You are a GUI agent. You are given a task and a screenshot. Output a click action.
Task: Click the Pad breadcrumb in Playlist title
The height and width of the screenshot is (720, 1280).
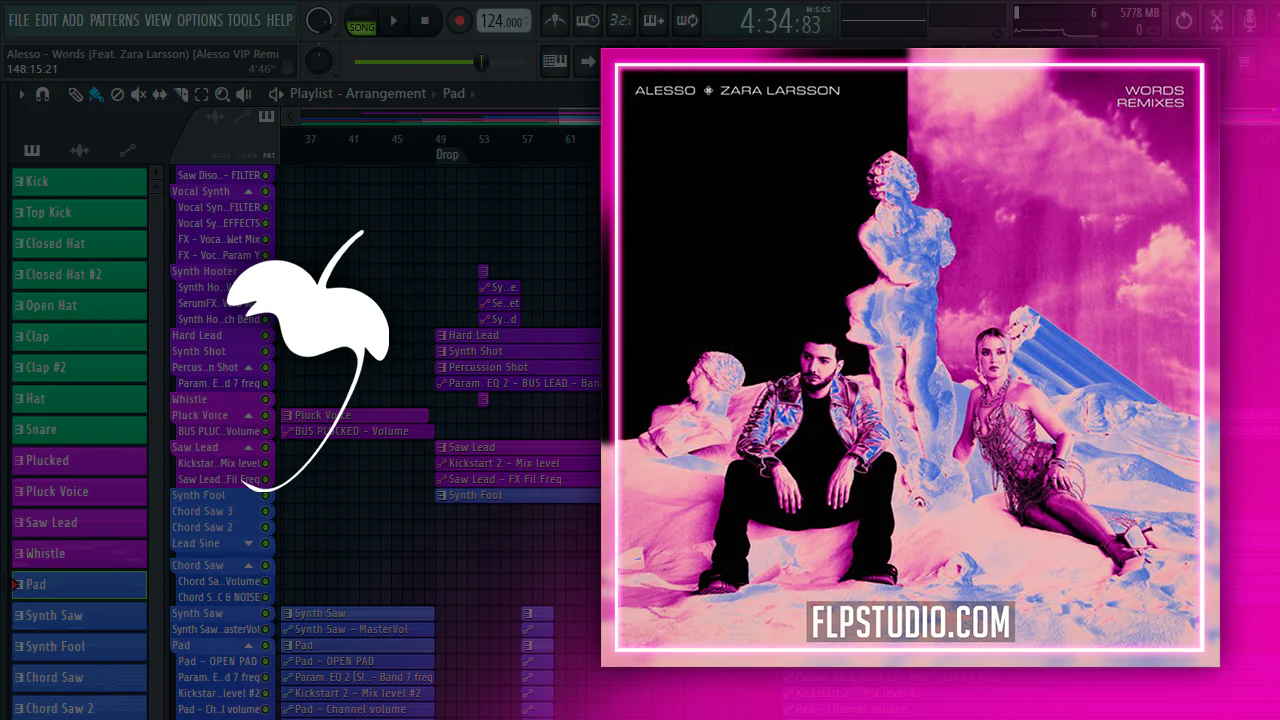(454, 94)
